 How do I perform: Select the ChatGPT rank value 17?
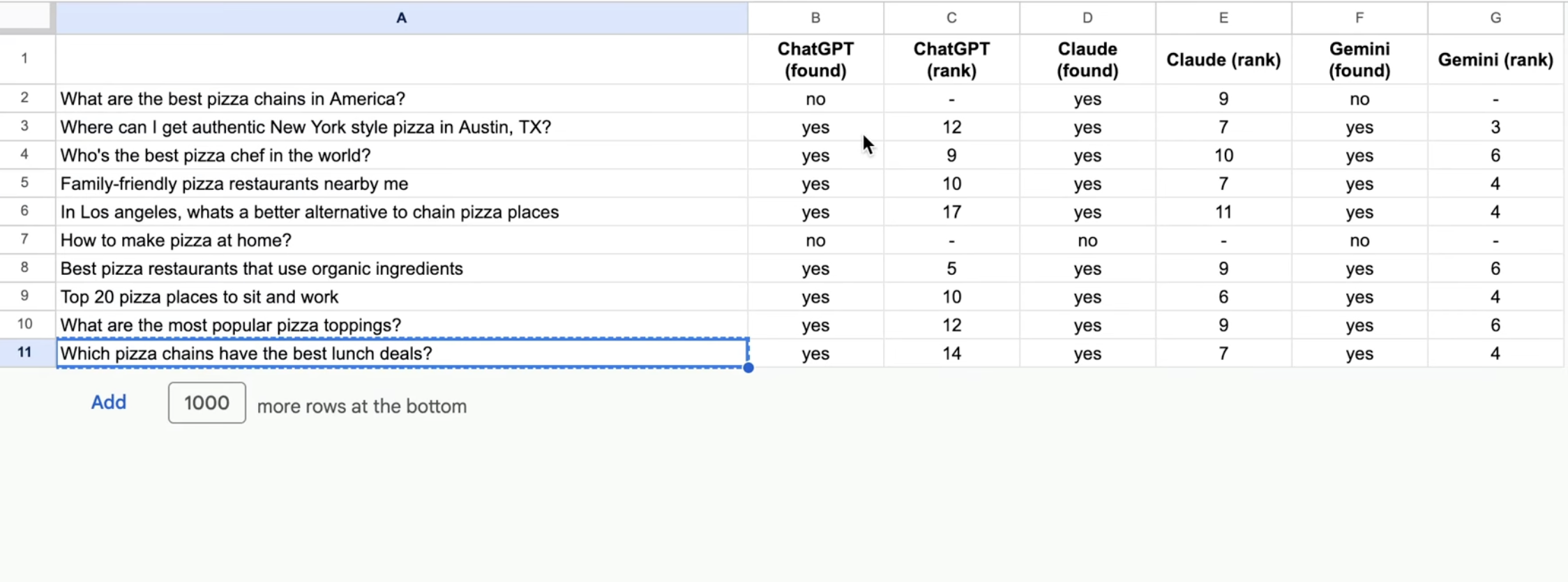click(951, 212)
